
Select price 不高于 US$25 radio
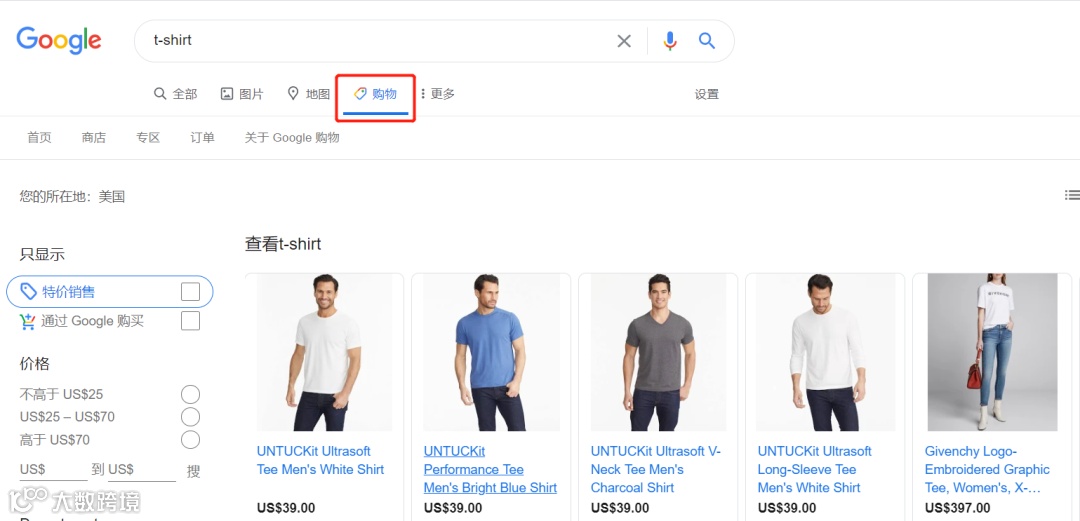click(x=191, y=395)
